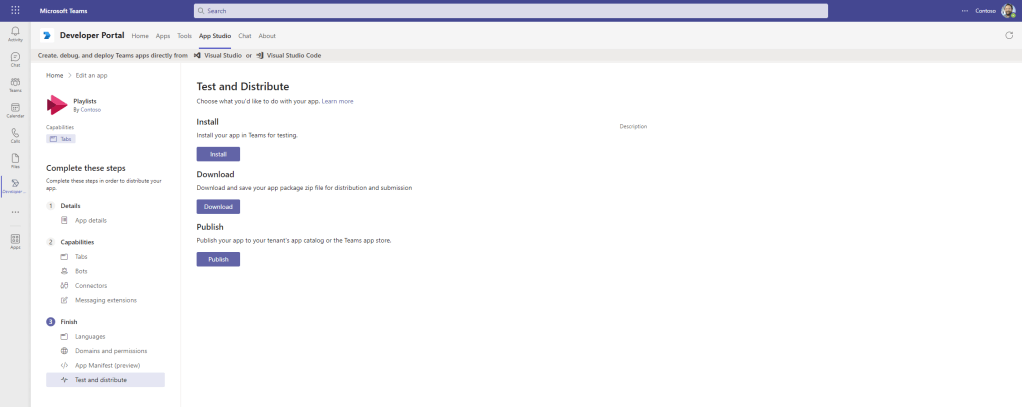Open Calls from the left rail
1022x407 pixels.
click(x=15, y=134)
